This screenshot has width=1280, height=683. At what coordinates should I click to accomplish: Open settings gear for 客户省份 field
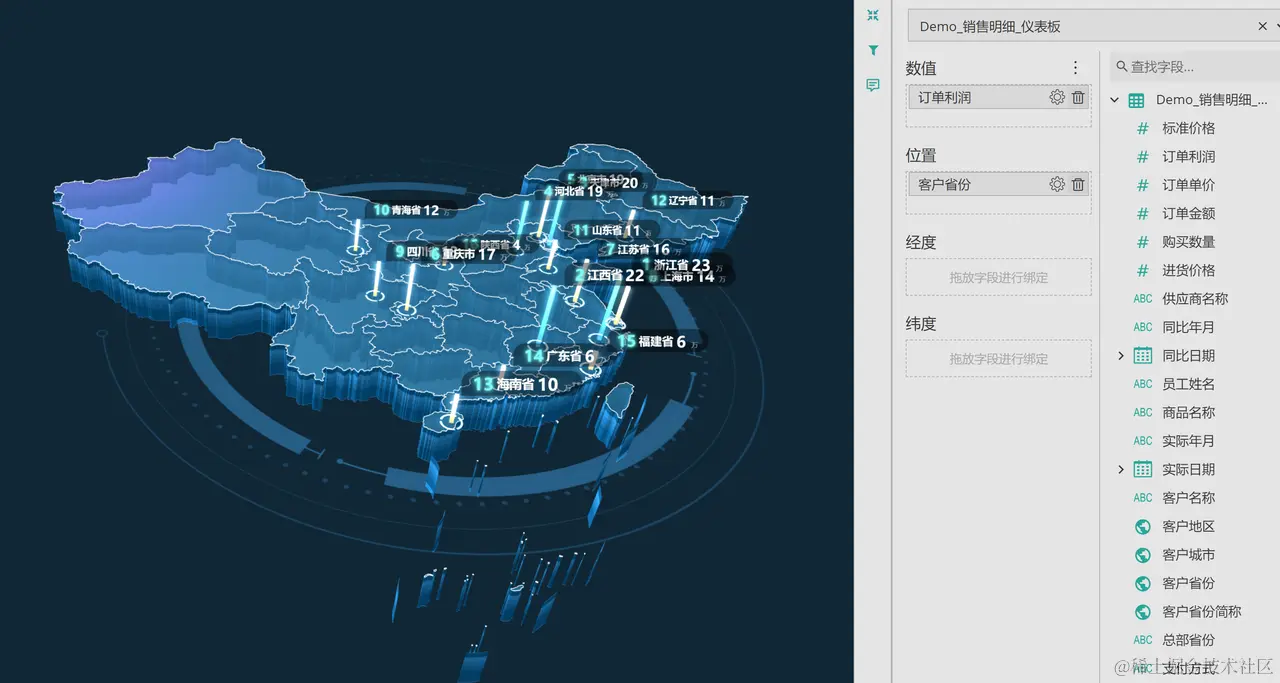coord(1057,184)
